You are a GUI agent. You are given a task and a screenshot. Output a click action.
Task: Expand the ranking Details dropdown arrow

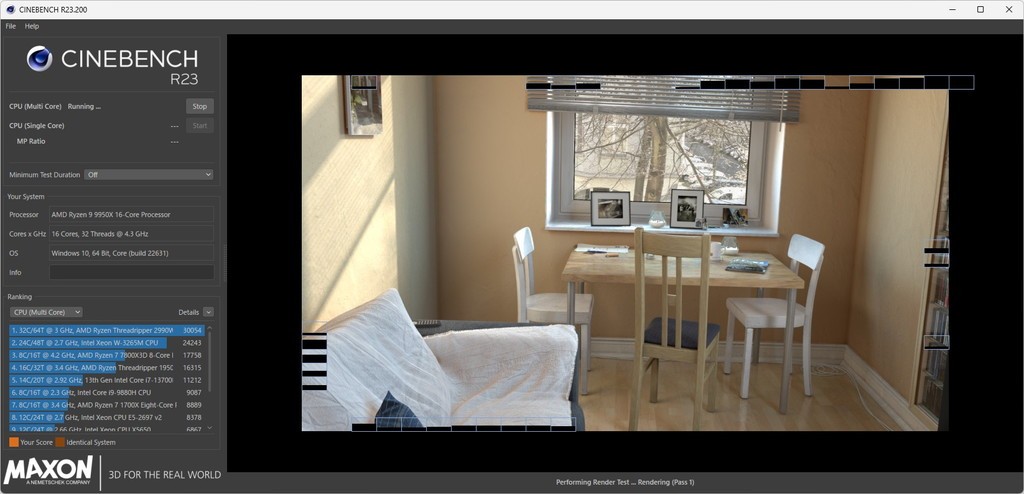208,312
